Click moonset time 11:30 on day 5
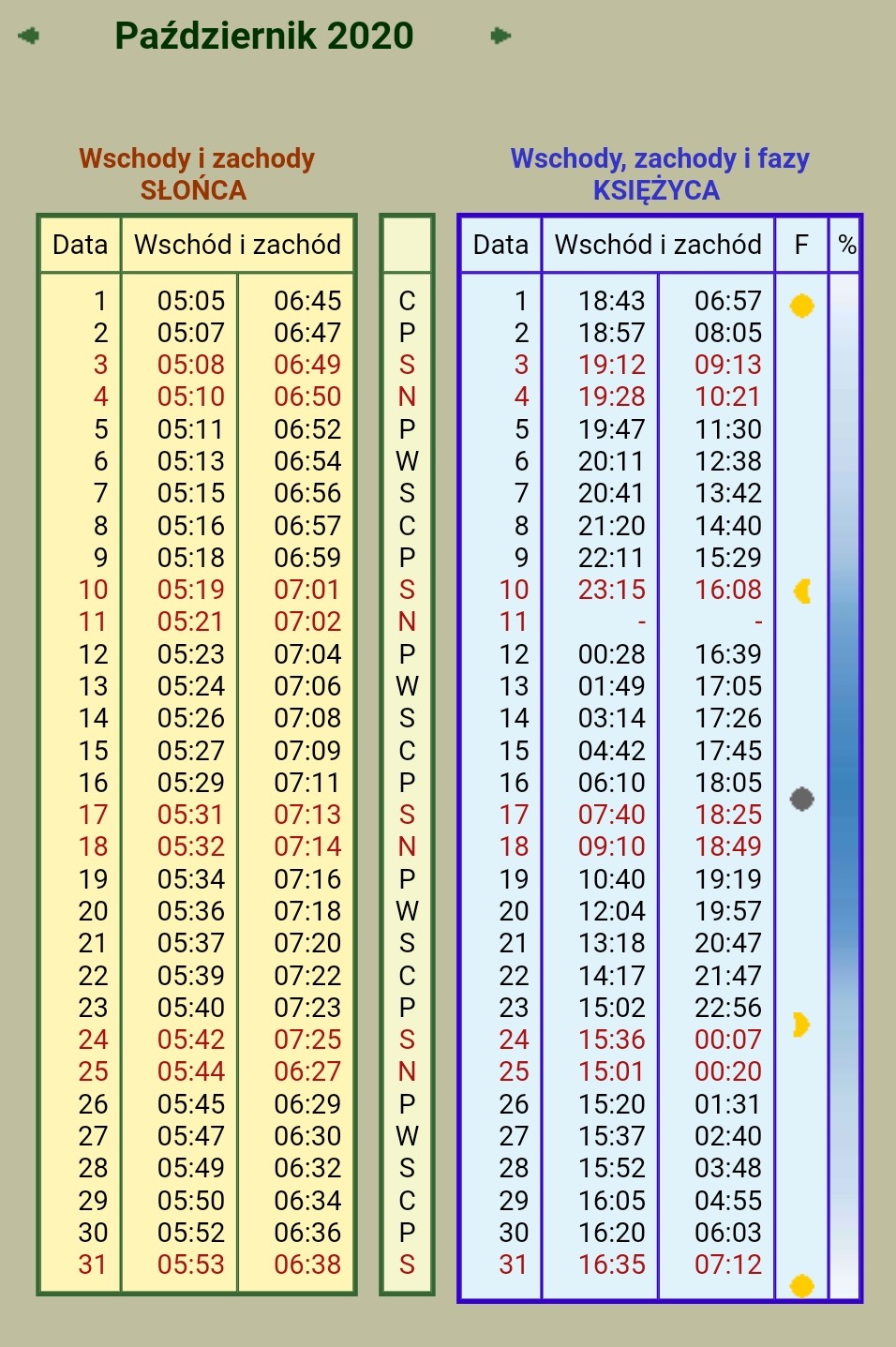The height and width of the screenshot is (1347, 896). (x=728, y=429)
